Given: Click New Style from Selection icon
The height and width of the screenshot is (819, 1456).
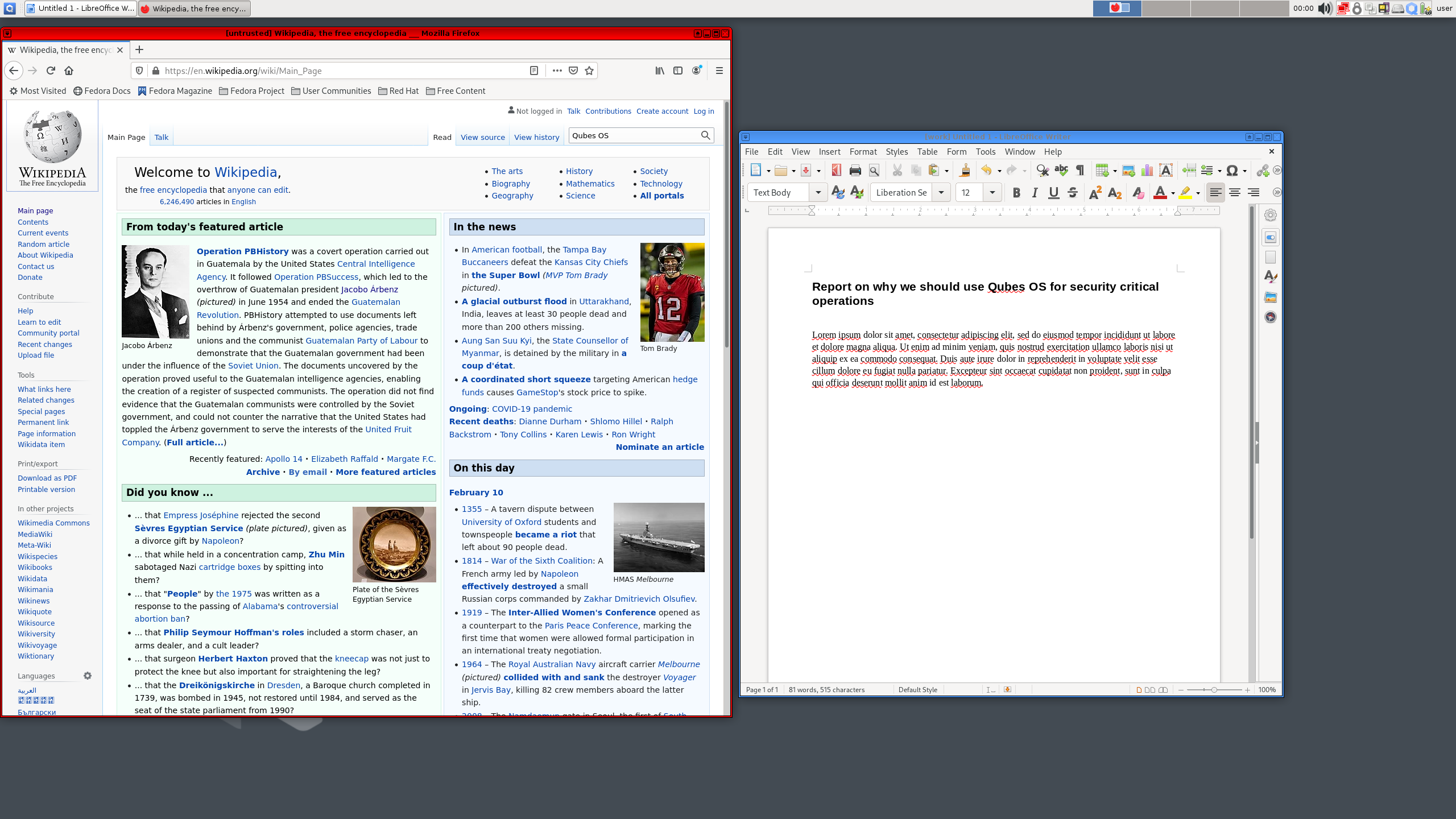Looking at the screenshot, I should 857,193.
